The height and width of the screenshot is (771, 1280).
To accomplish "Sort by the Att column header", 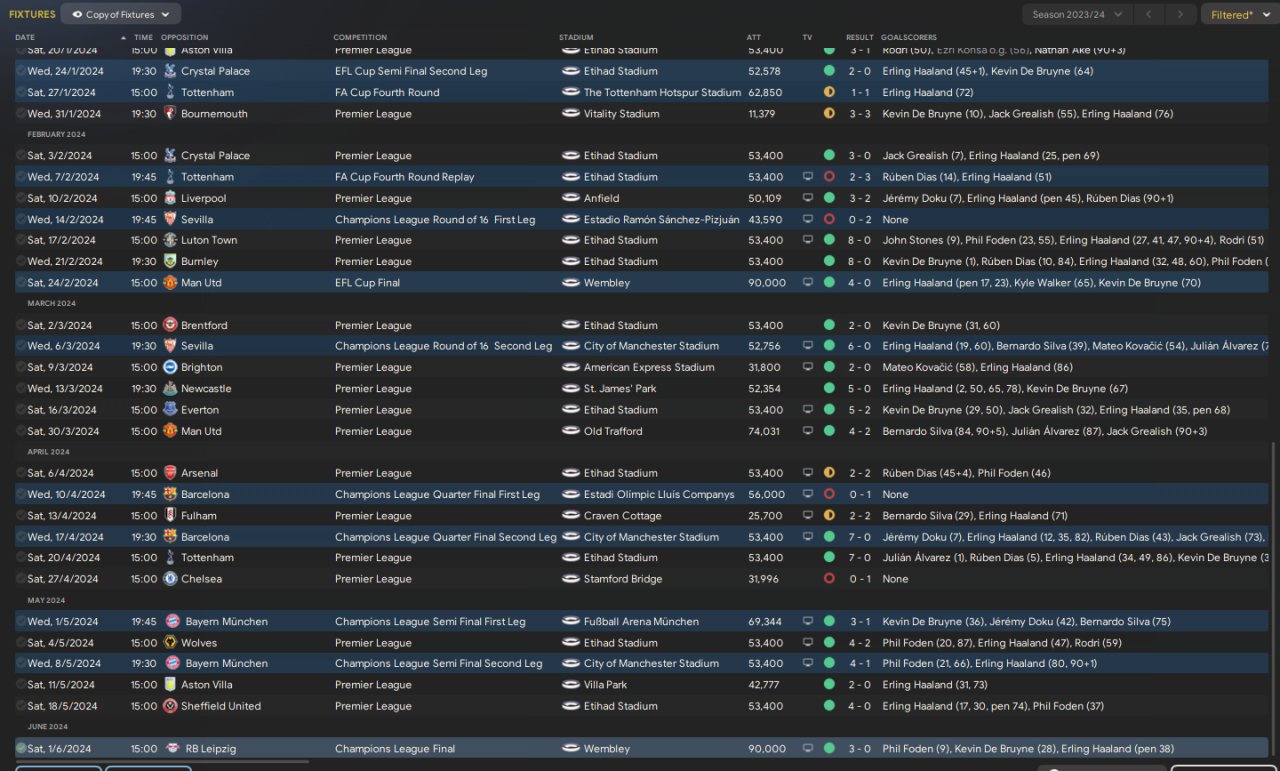I will 753,38.
